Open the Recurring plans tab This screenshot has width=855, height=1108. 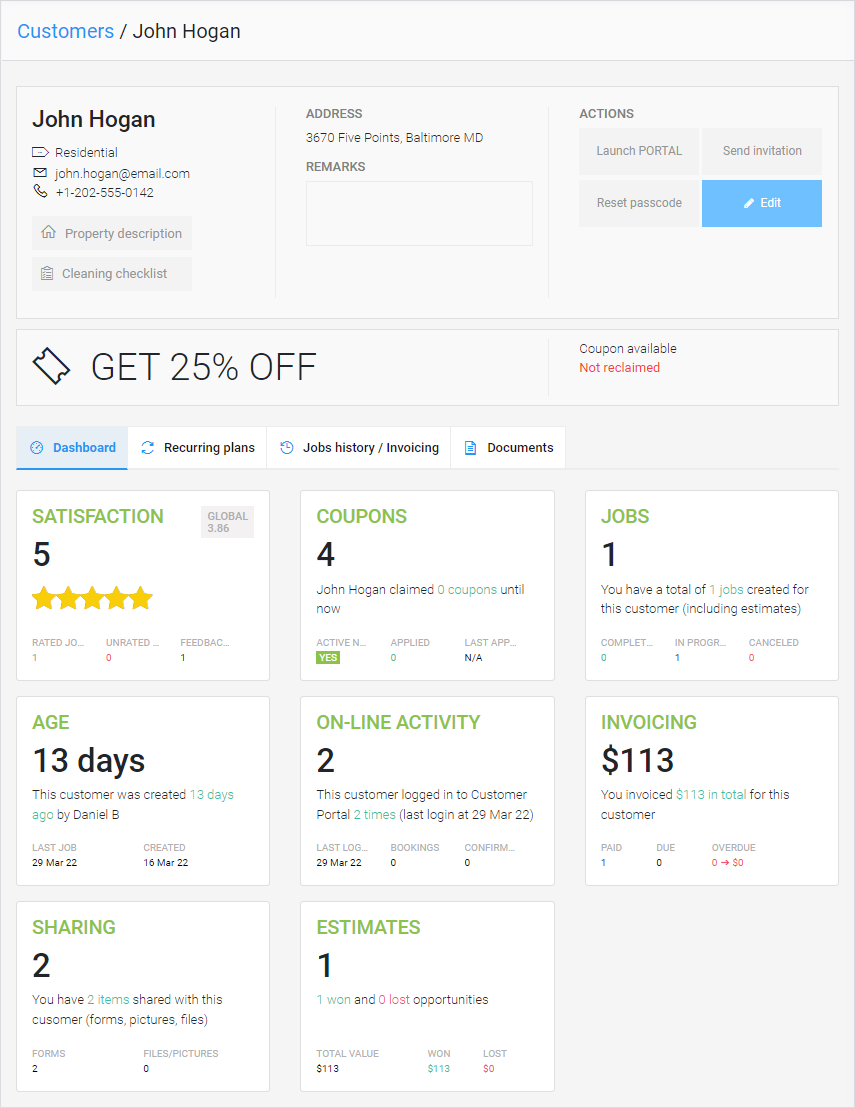tap(197, 448)
